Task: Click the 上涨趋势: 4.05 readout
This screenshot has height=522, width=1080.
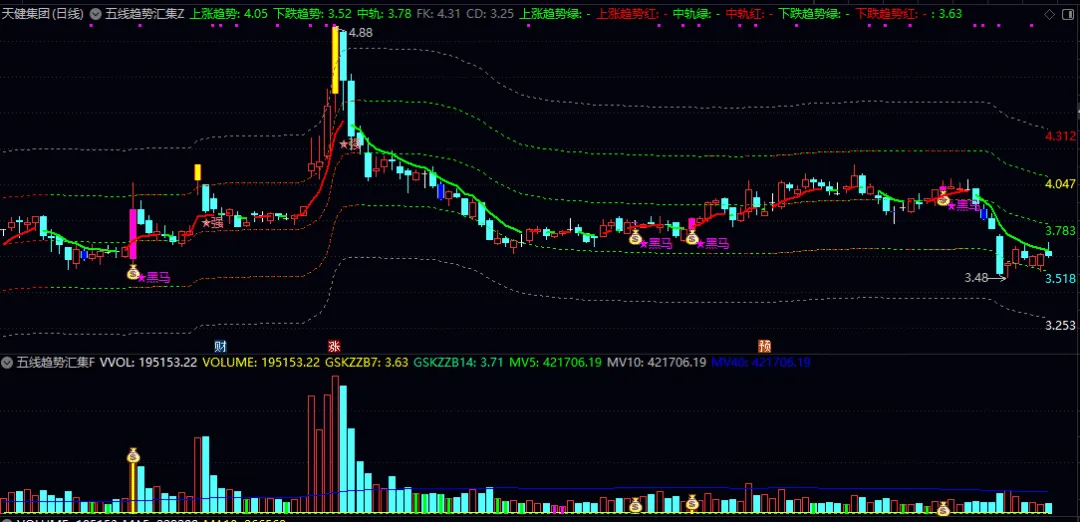Action: coord(227,14)
